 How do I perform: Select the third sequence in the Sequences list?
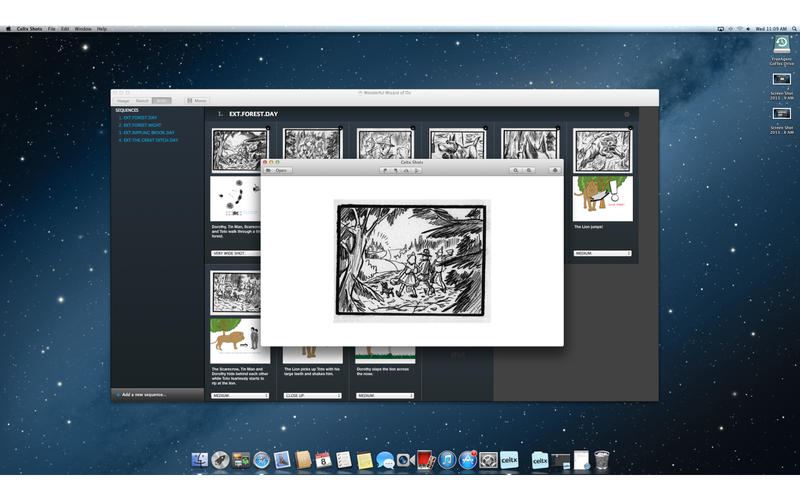(146, 133)
